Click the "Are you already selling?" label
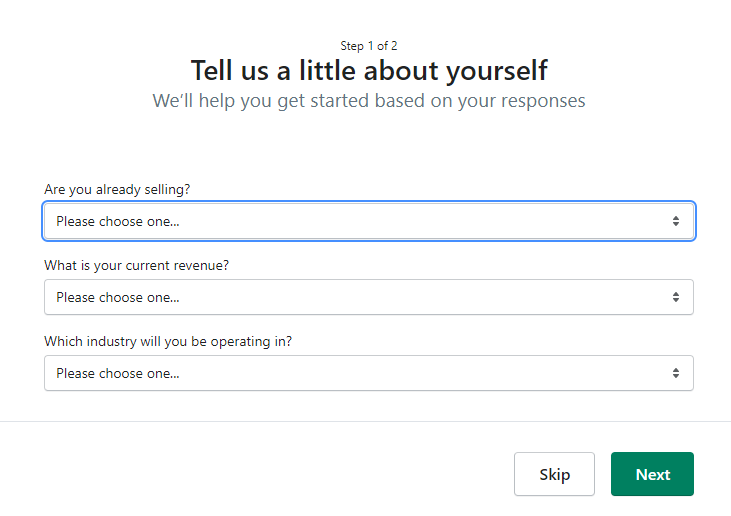The image size is (731, 516). point(117,189)
